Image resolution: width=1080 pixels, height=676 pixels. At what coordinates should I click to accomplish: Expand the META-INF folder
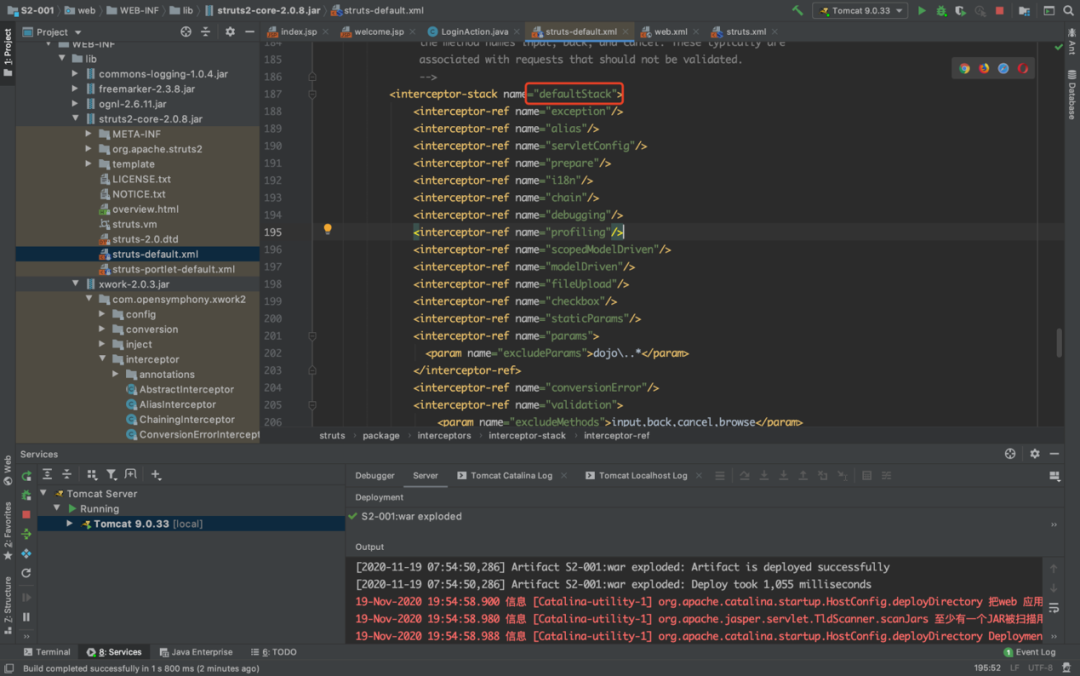[88, 134]
